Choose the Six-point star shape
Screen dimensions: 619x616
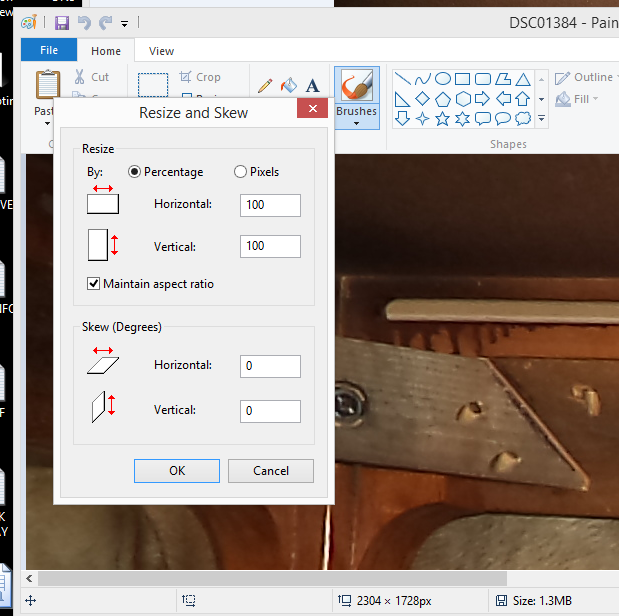point(463,118)
